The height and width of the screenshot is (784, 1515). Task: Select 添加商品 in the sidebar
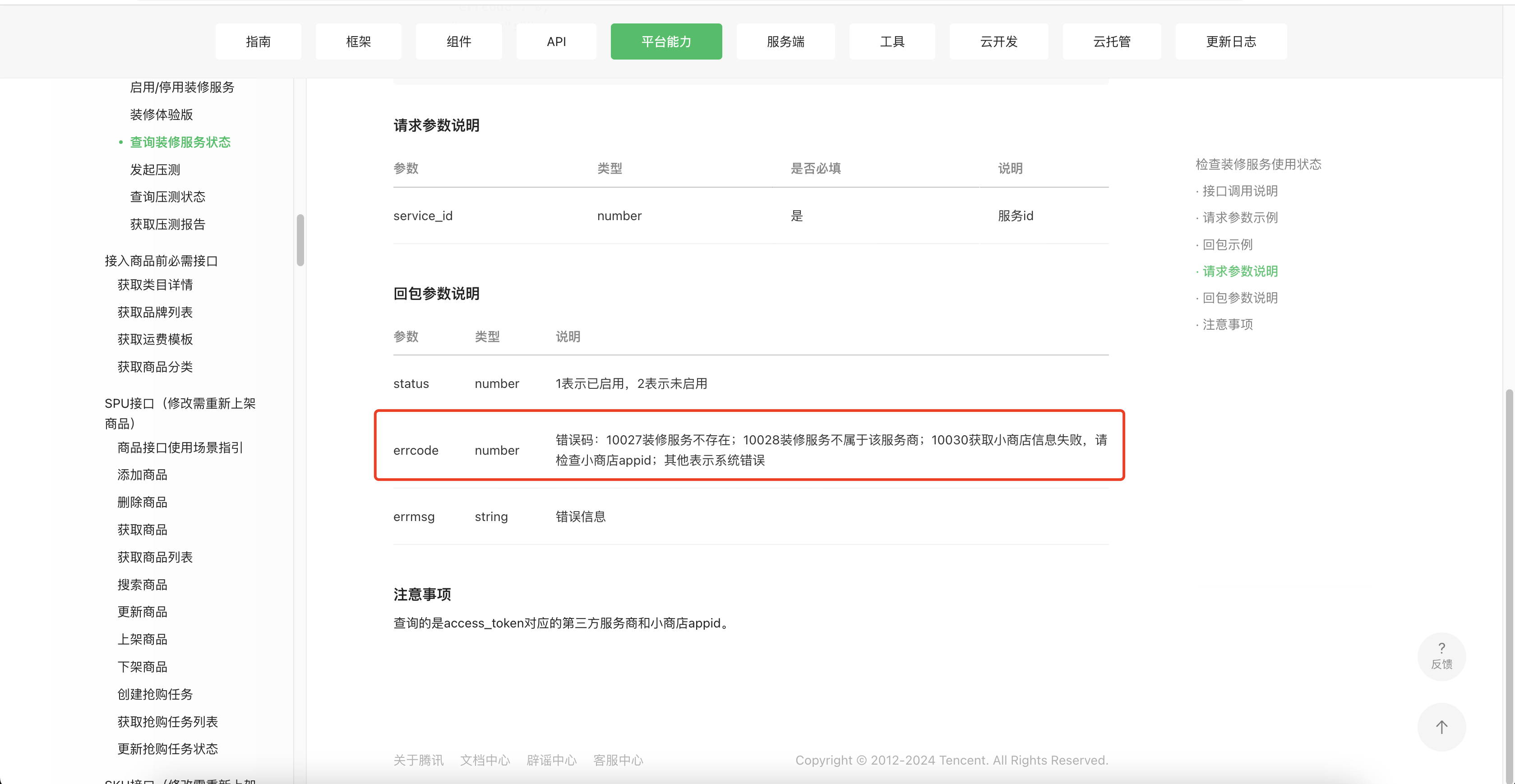[142, 475]
